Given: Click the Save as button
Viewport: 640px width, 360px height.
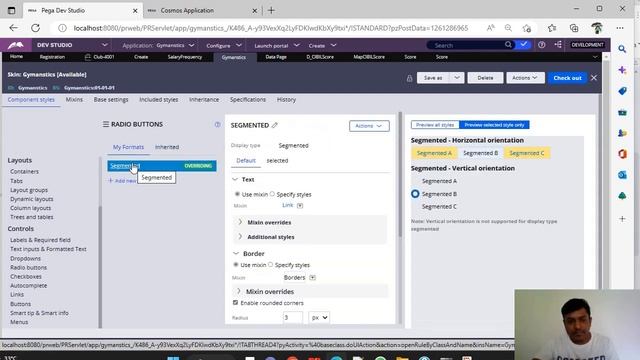Looking at the screenshot, I should pyautogui.click(x=433, y=78).
